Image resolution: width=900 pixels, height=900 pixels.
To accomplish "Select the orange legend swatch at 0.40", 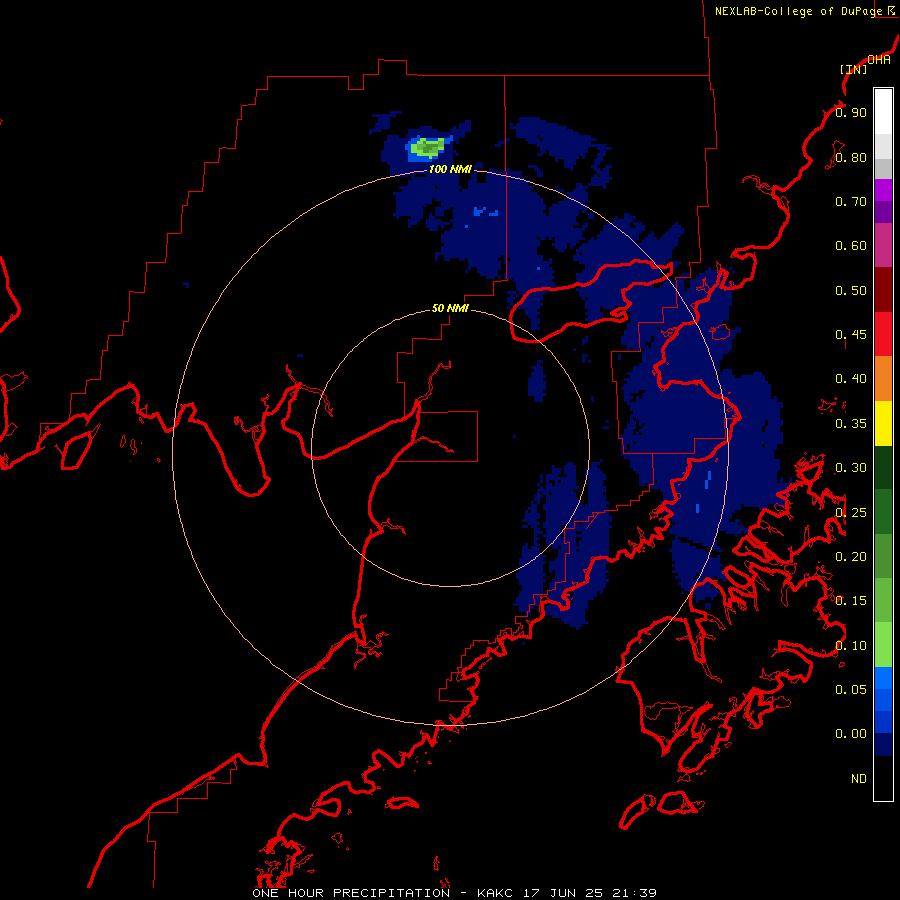I will point(883,379).
